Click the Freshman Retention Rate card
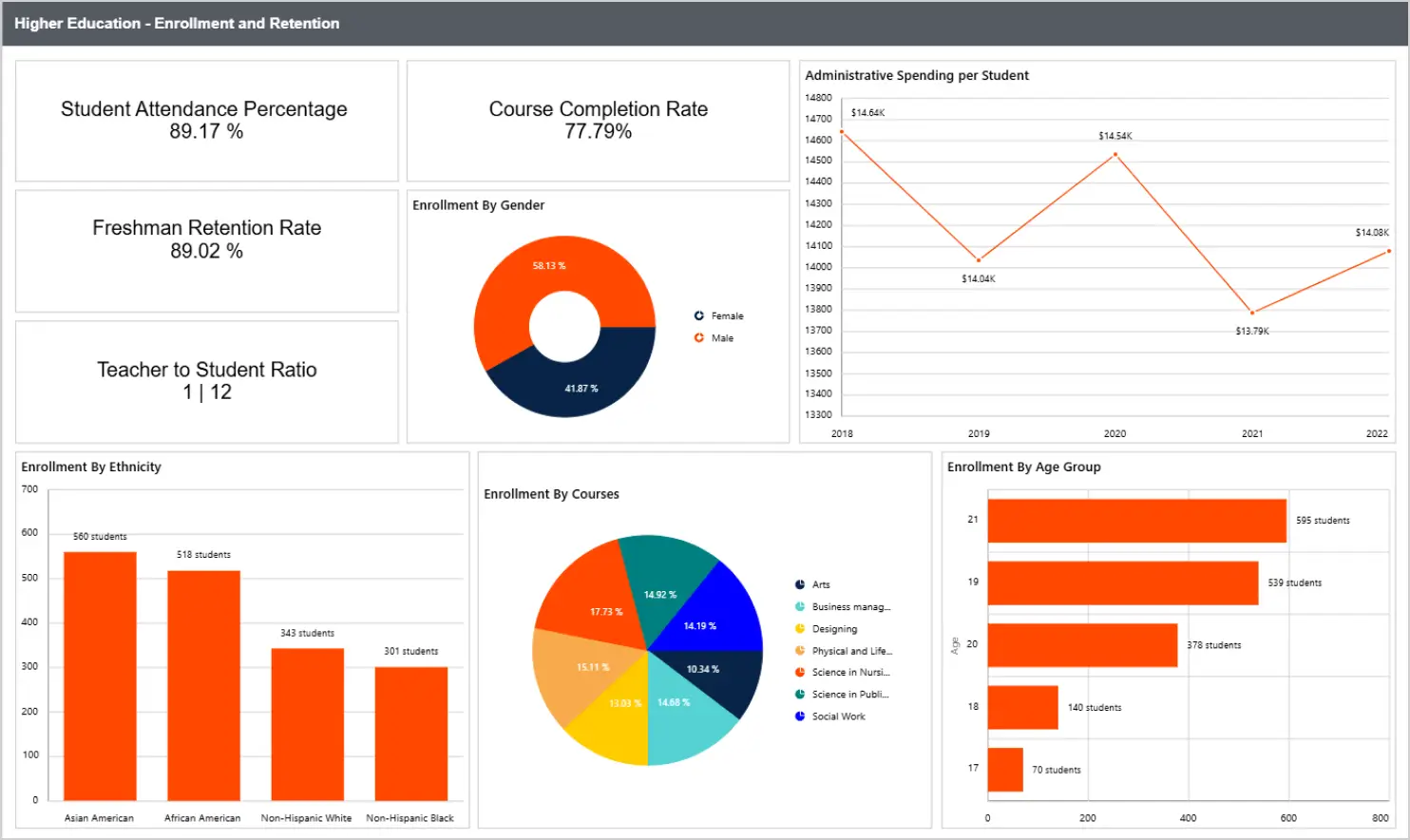Screen dimensions: 1410x840 pyautogui.click(x=206, y=251)
